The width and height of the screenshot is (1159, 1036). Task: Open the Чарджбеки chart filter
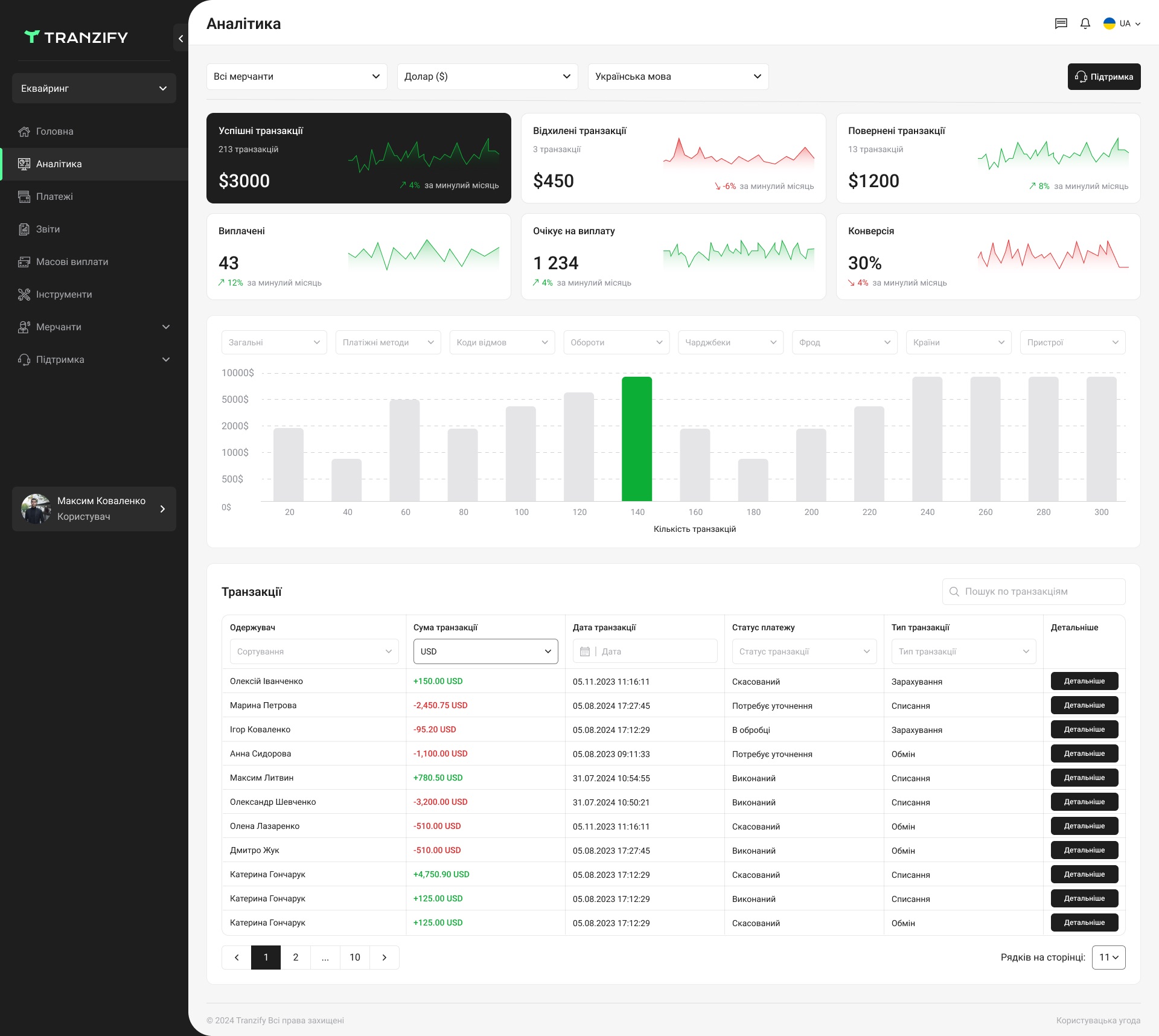730,342
